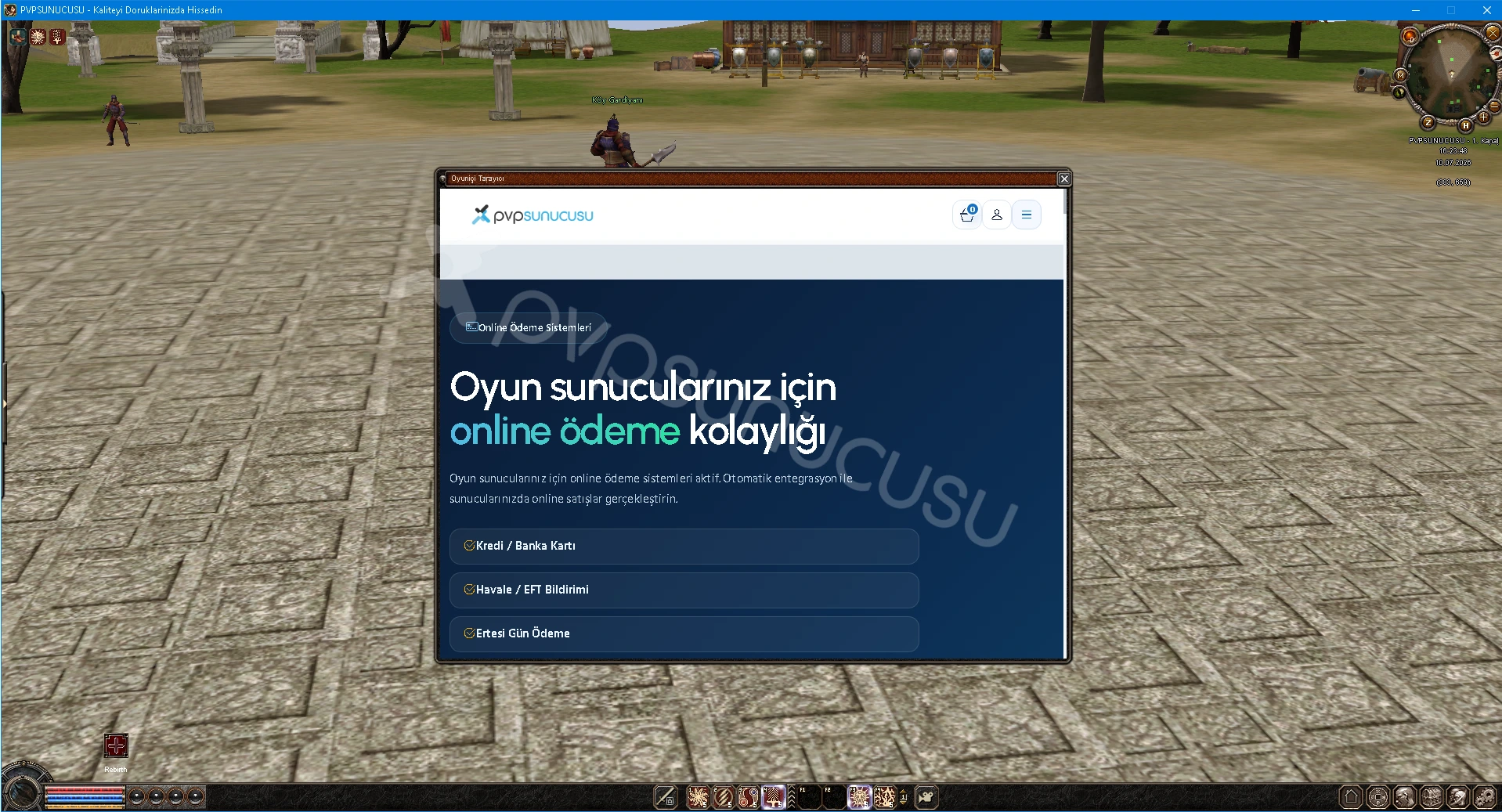This screenshot has height=812, width=1502.
Task: Select the Havale / EFT Bildirimi option
Action: click(x=684, y=590)
